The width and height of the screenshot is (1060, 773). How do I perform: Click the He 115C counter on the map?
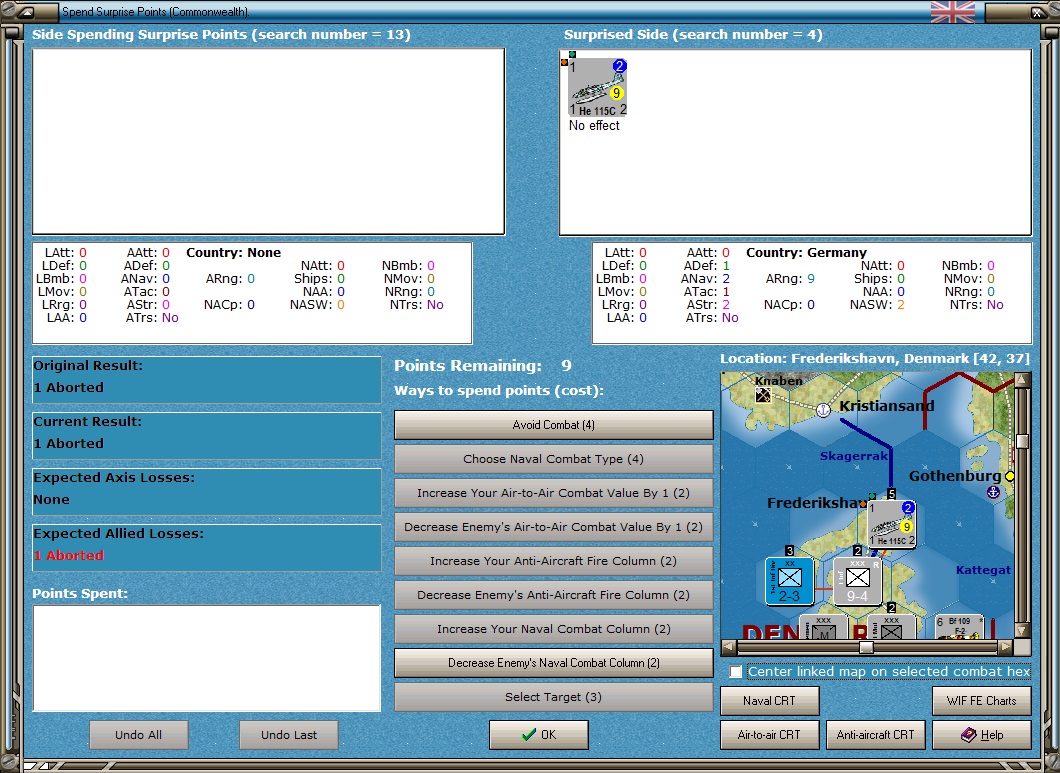click(891, 525)
